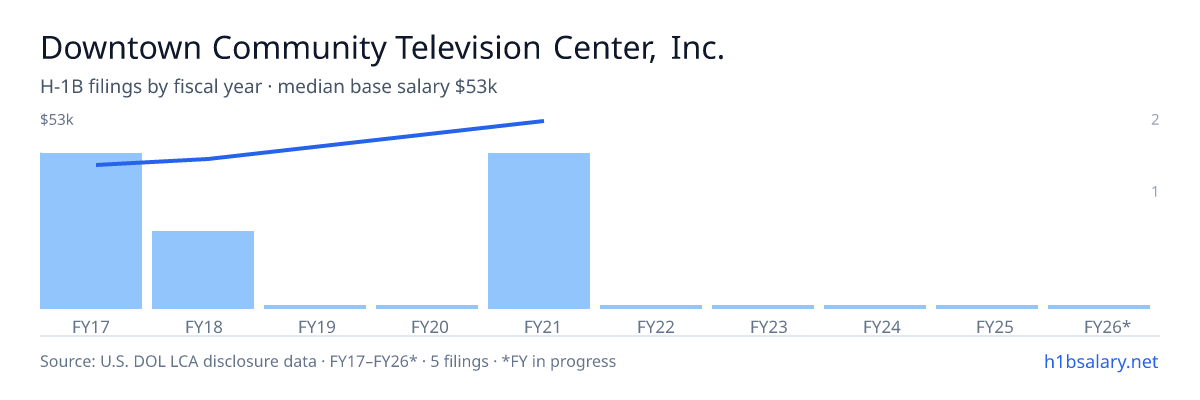Click the FY17 filings bar
The width and height of the screenshot is (1200, 400).
(x=91, y=231)
